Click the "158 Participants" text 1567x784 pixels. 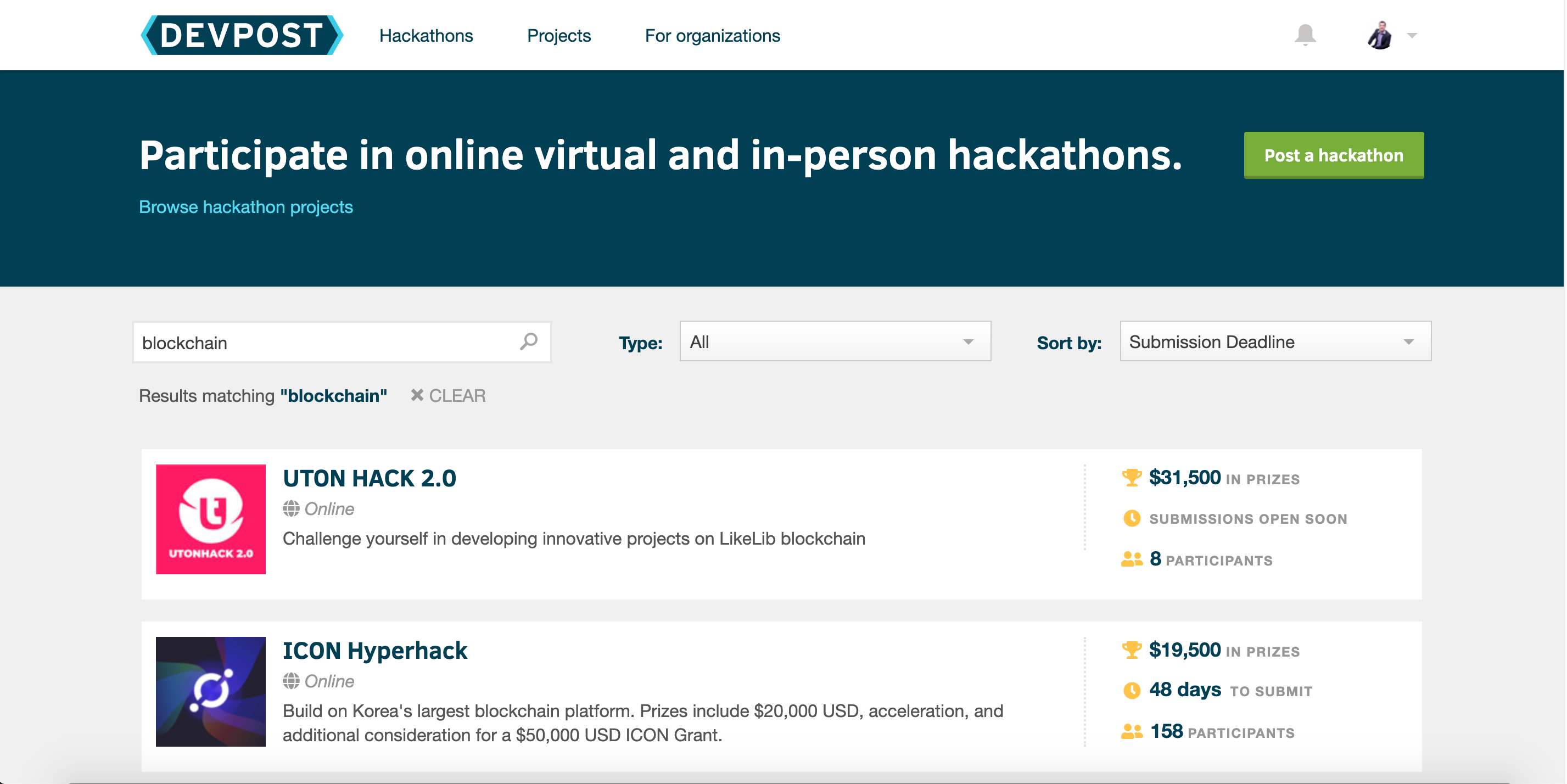click(1222, 731)
